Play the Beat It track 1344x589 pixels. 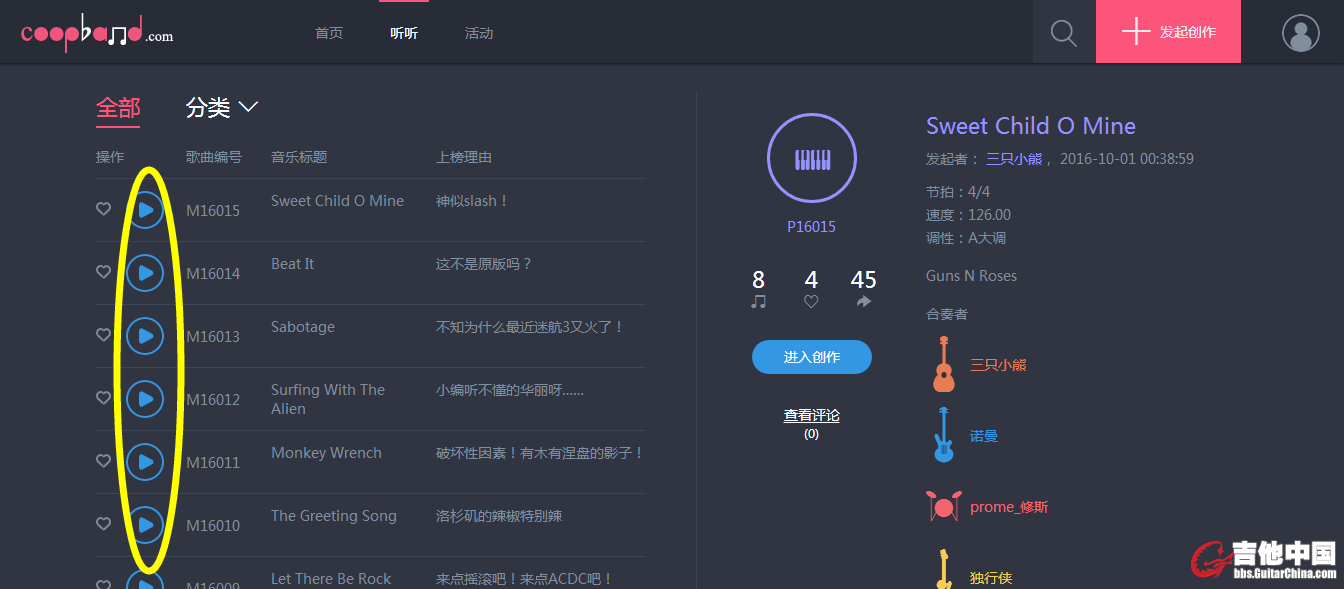click(146, 273)
